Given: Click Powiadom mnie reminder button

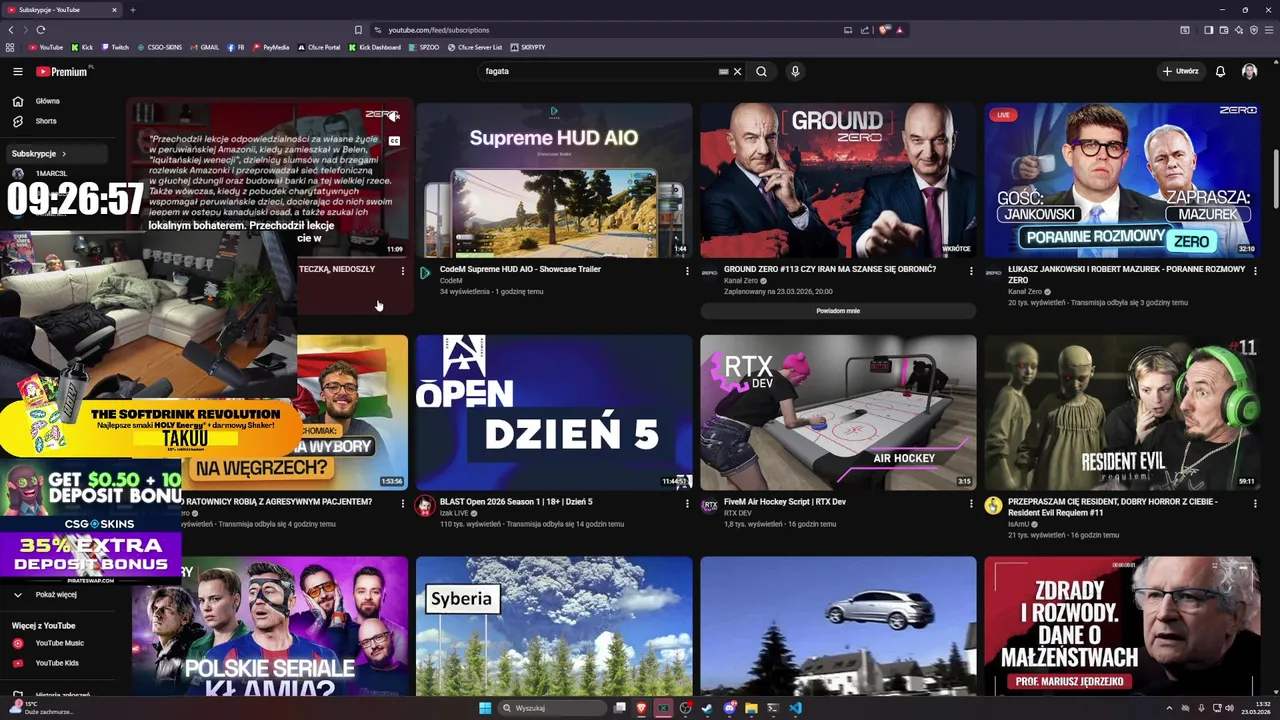Looking at the screenshot, I should (838, 311).
